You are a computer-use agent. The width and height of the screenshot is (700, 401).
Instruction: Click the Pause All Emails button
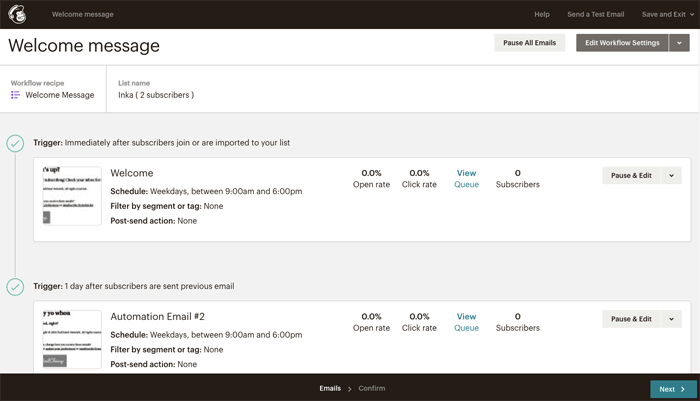[x=529, y=43]
